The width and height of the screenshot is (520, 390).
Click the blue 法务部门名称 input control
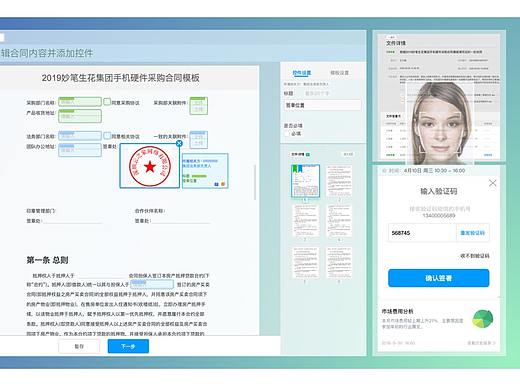click(x=80, y=136)
